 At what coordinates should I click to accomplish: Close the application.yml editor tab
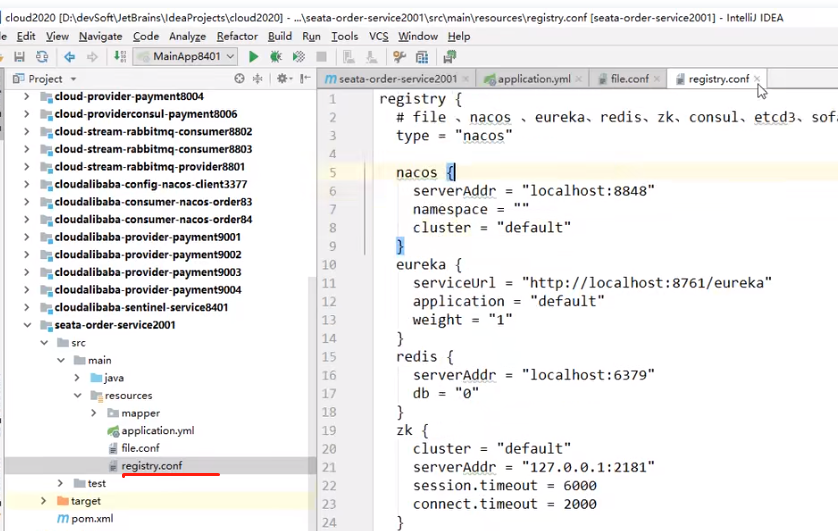click(579, 79)
